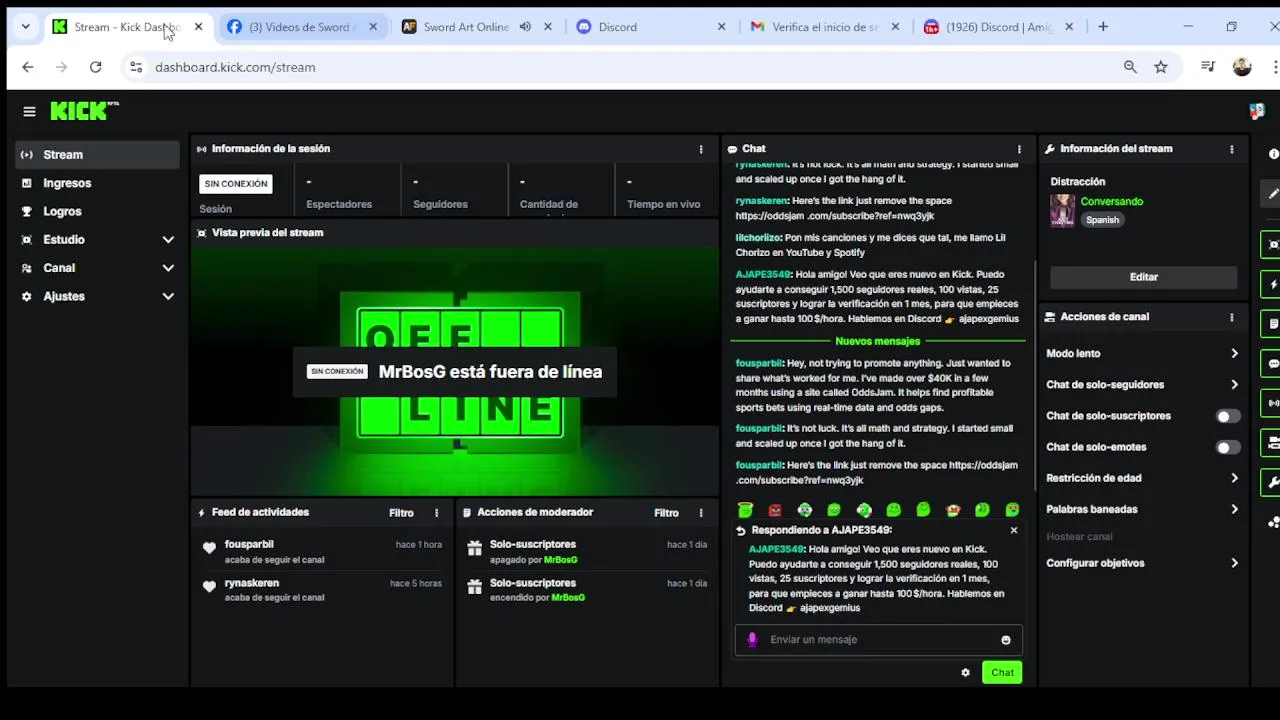Open Filtro in Acciones de moderador

666,513
